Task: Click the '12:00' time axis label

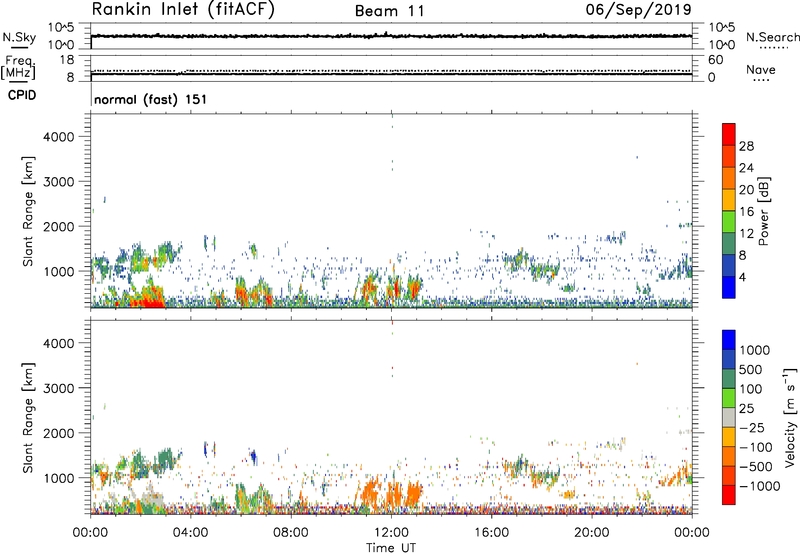Action: (391, 533)
